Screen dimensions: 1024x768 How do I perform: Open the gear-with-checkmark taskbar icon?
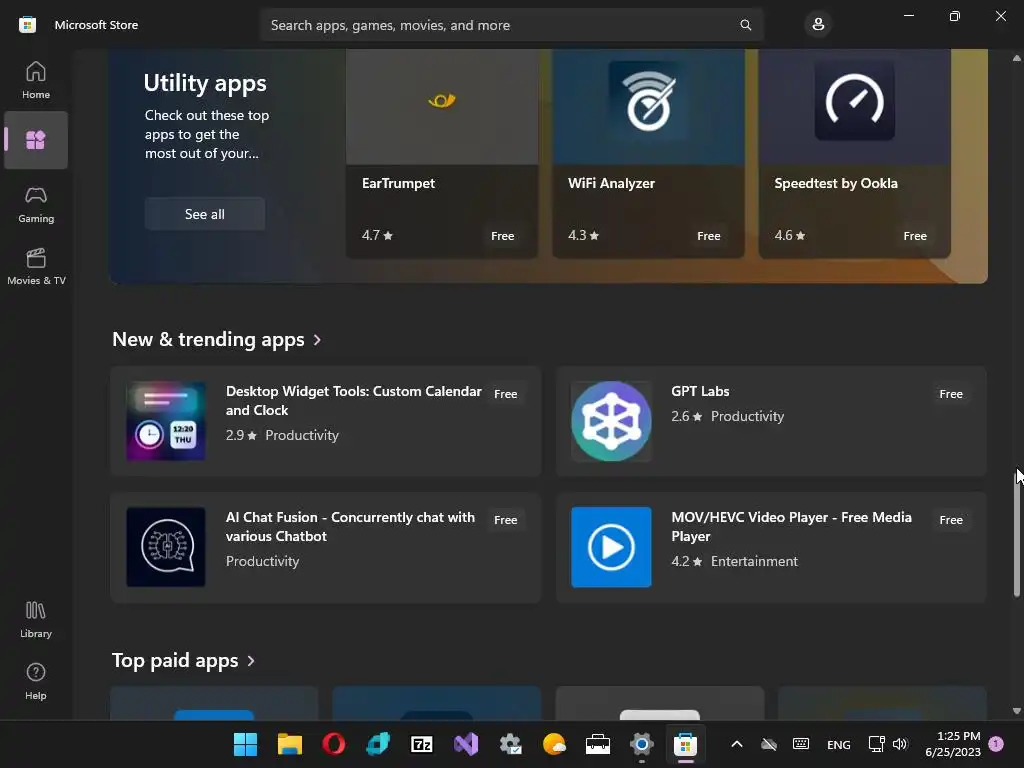point(510,744)
